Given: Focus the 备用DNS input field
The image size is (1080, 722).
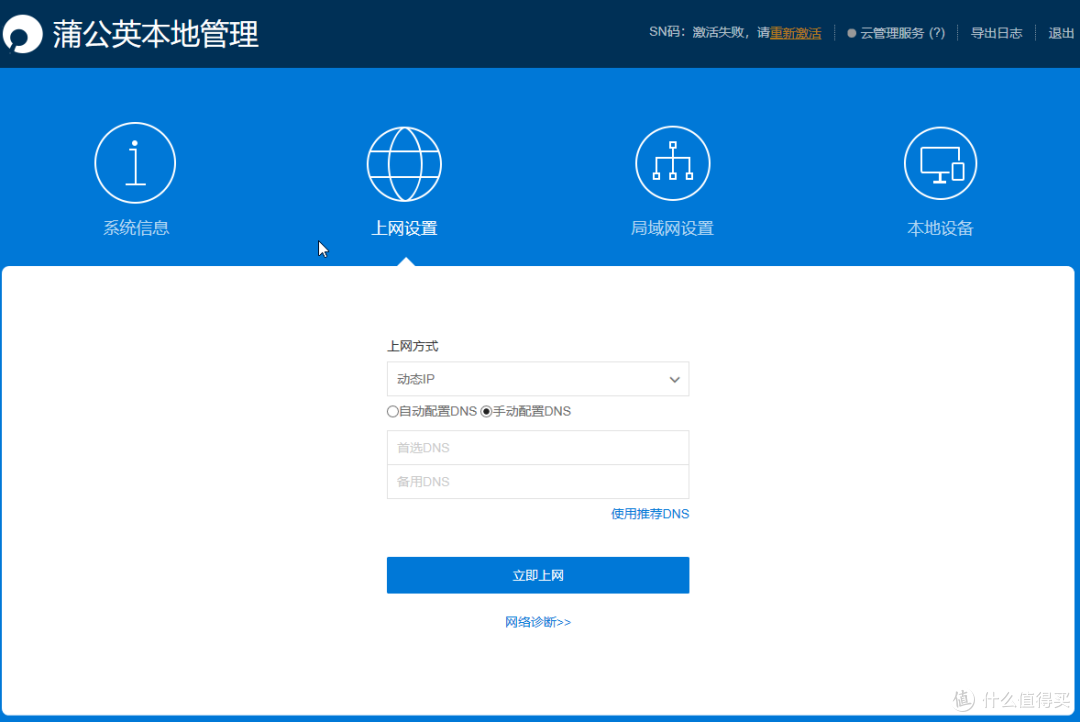Looking at the screenshot, I should tap(538, 482).
